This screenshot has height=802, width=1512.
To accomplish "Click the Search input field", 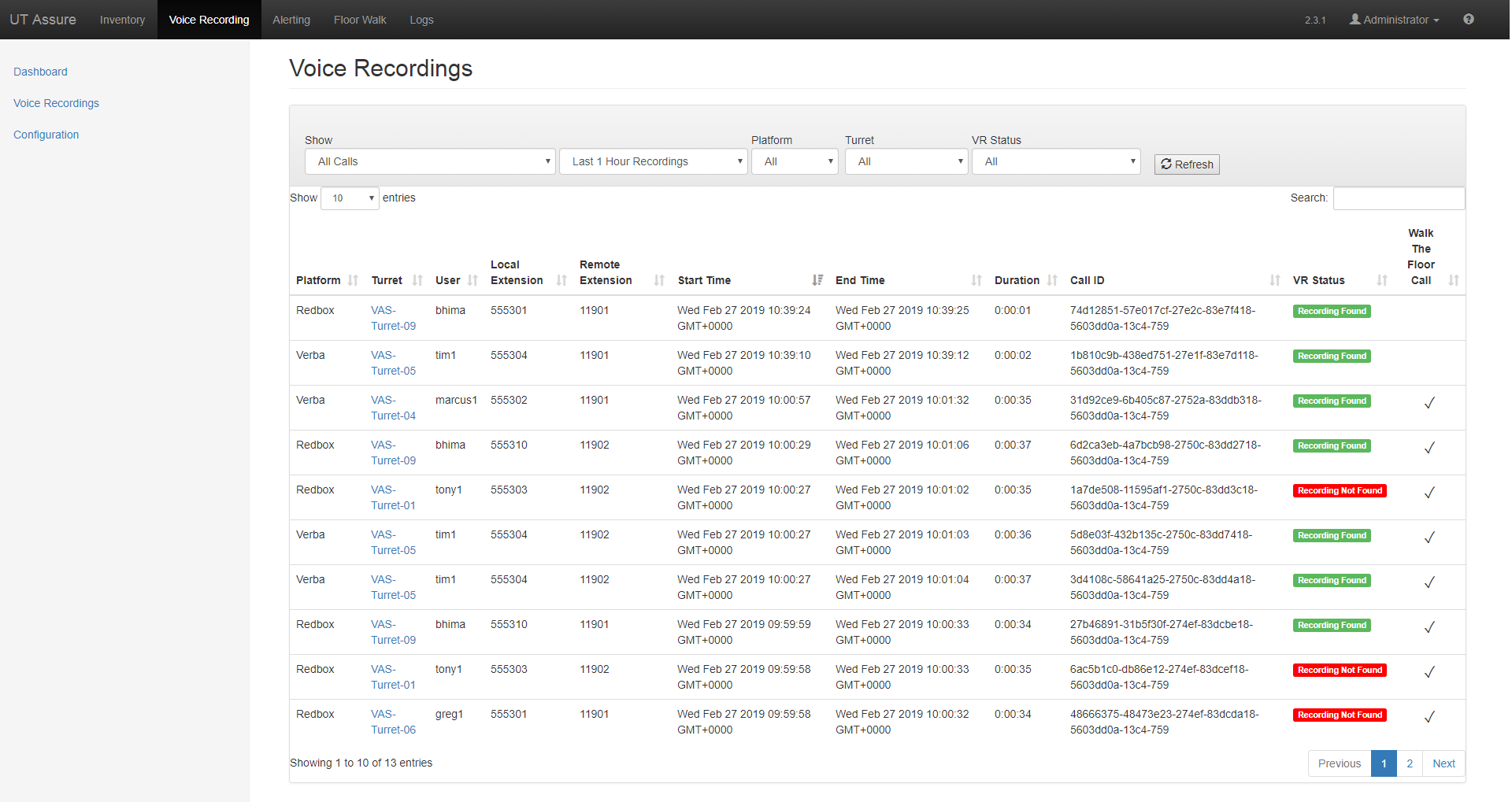I will pos(1399,198).
